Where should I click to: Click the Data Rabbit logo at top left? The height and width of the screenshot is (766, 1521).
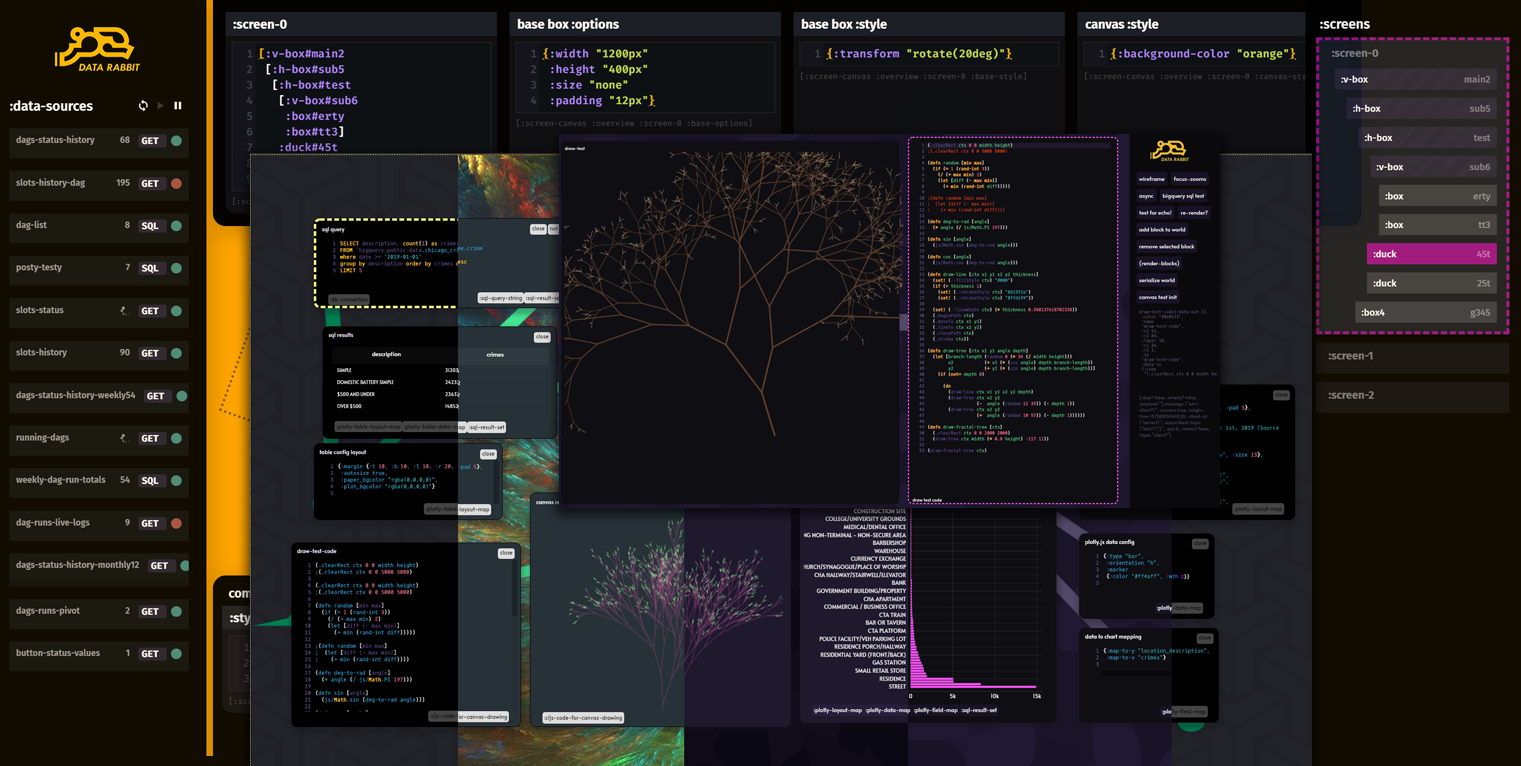(97, 49)
